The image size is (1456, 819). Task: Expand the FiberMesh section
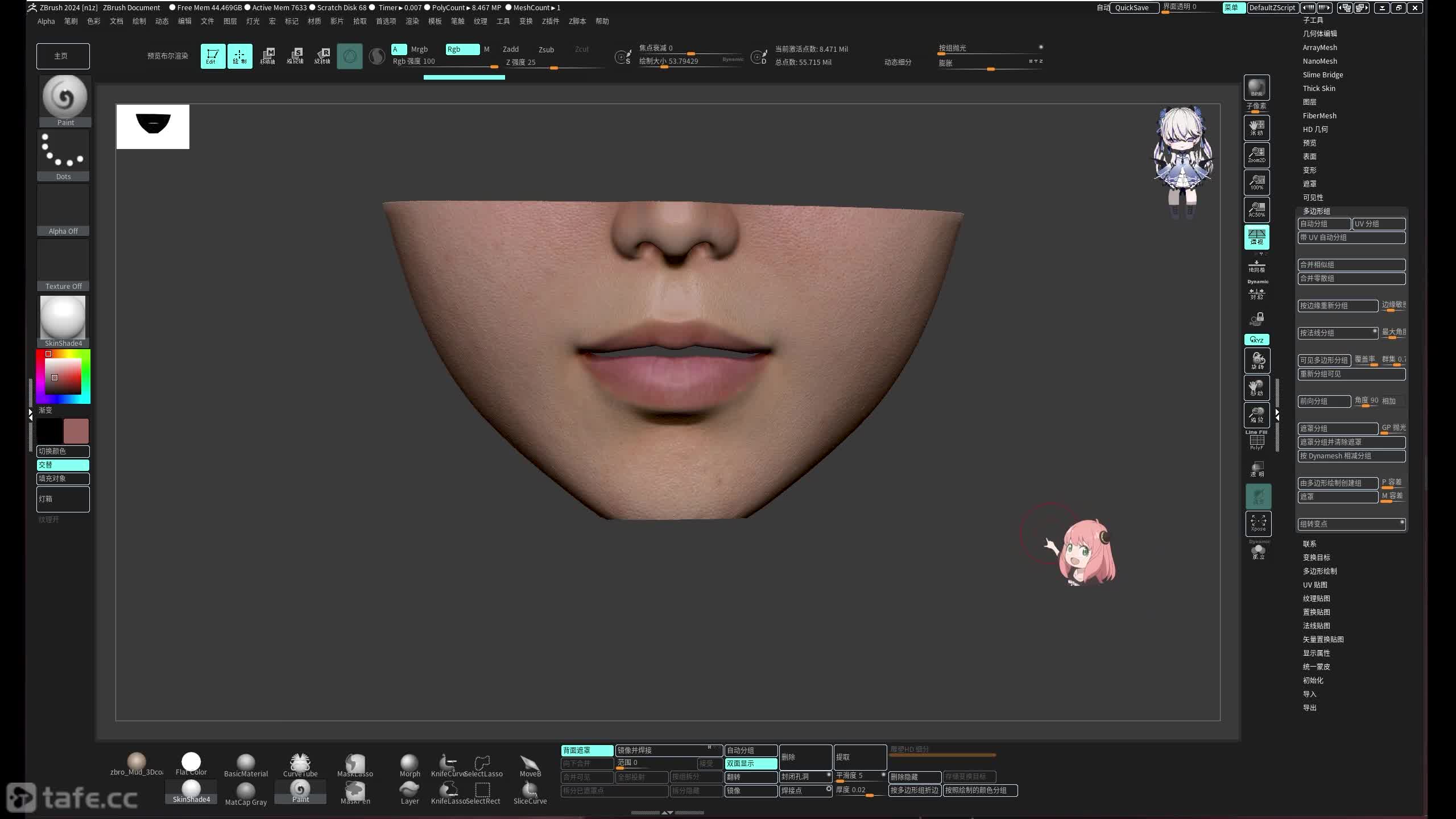(1319, 115)
